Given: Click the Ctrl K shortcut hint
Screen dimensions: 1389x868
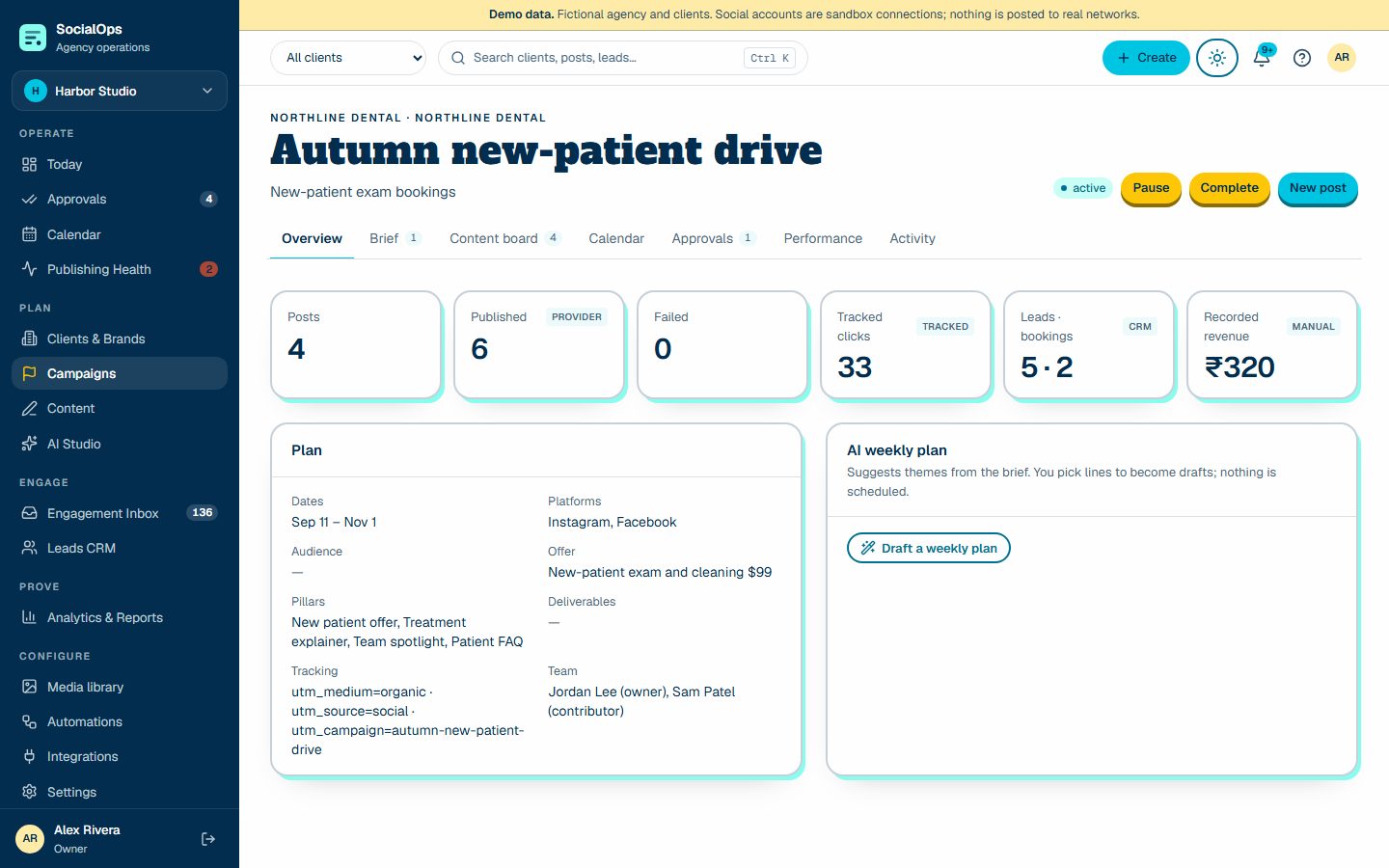Looking at the screenshot, I should point(770,58).
